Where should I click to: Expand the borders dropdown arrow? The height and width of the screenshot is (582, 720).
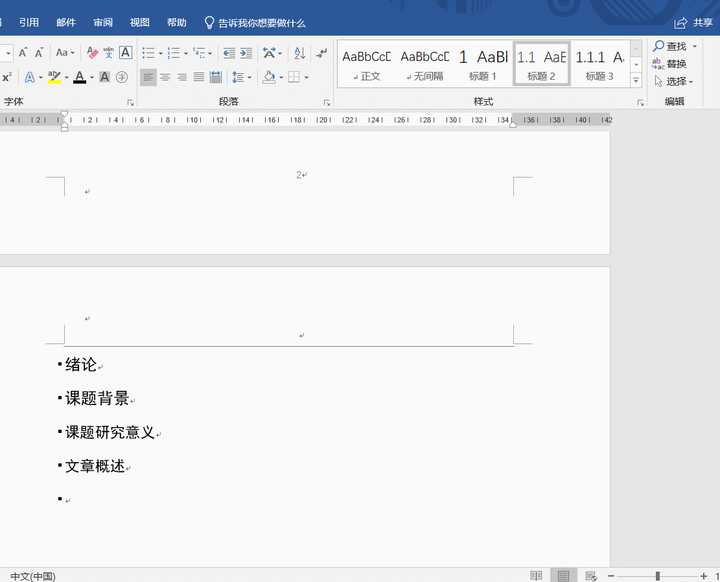click(306, 78)
